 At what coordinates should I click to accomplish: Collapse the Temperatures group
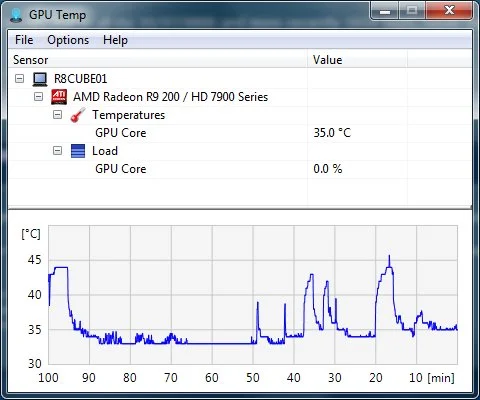pos(58,115)
